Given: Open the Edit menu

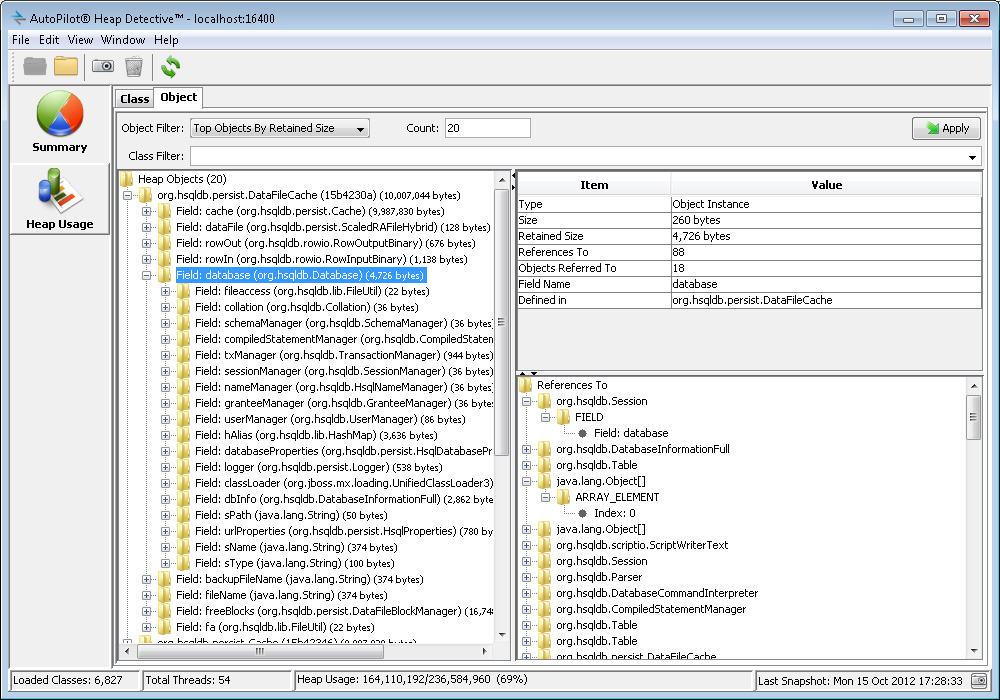Looking at the screenshot, I should 49,40.
